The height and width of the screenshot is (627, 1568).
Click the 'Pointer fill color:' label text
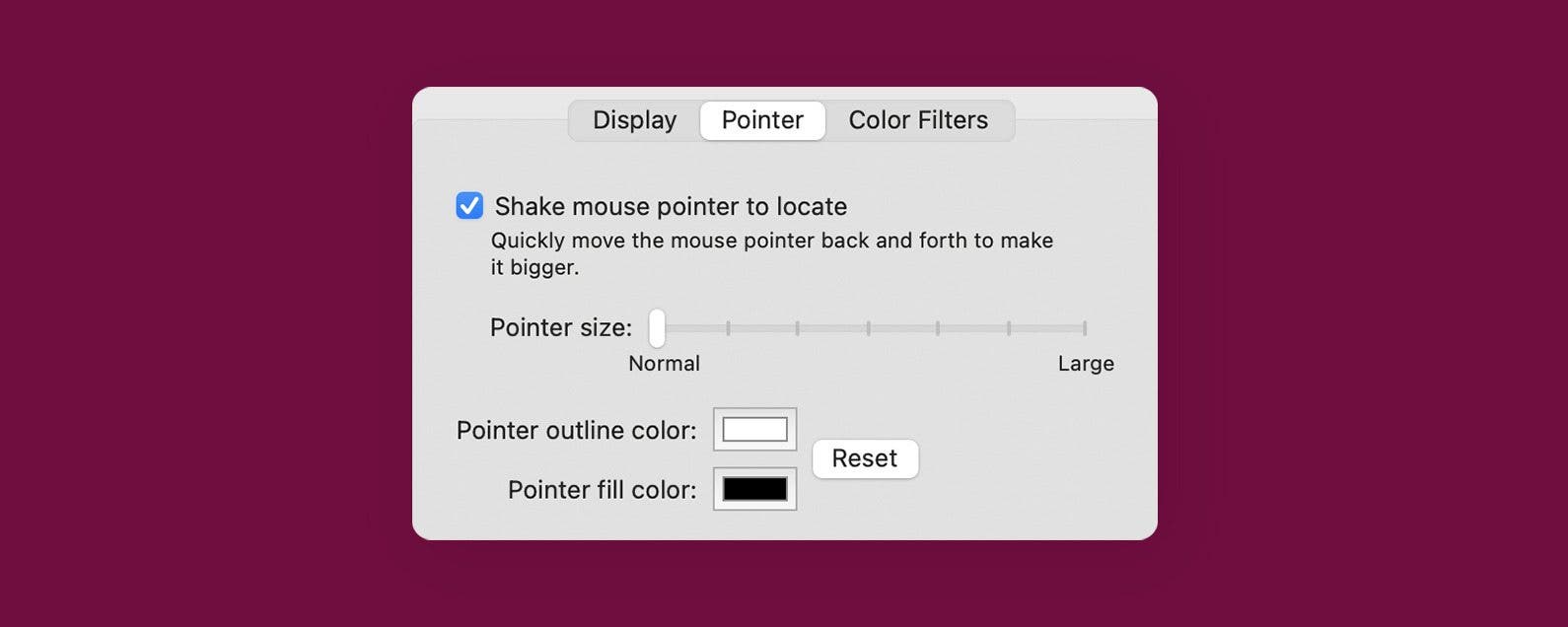[602, 490]
